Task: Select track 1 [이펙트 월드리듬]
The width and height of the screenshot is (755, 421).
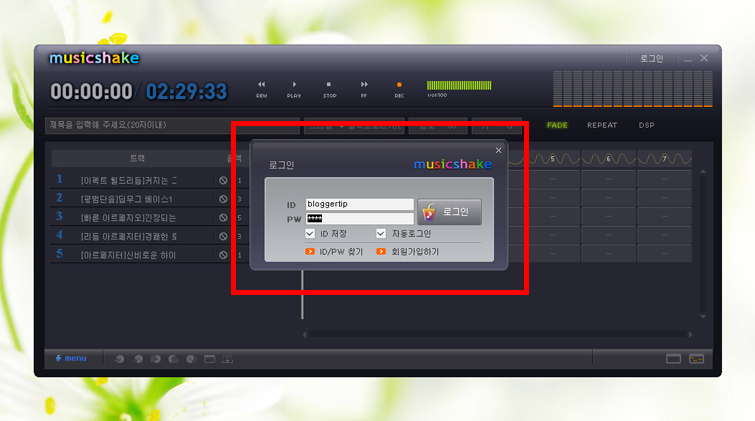Action: [129, 180]
